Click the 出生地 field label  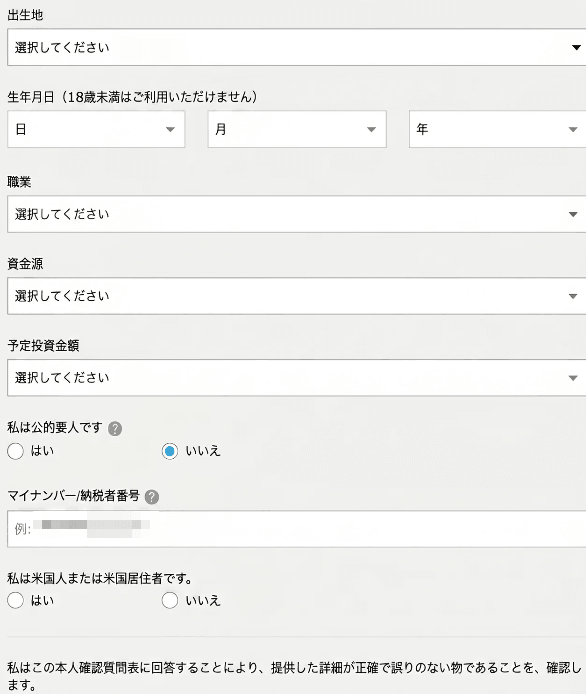[x=25, y=15]
